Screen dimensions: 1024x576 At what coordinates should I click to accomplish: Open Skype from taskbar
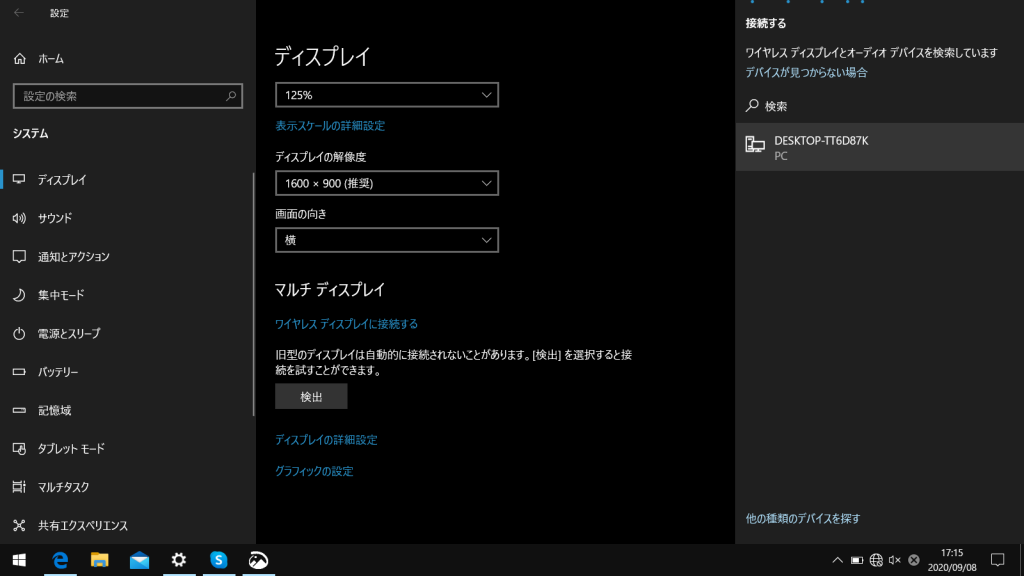coord(219,560)
